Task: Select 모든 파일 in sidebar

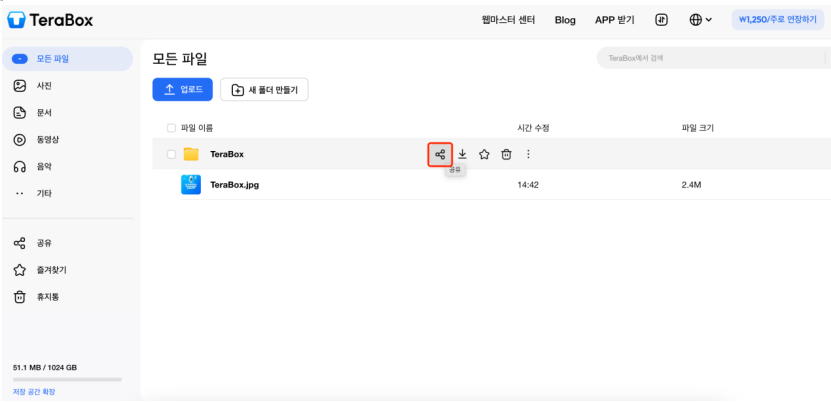Action: (x=67, y=59)
